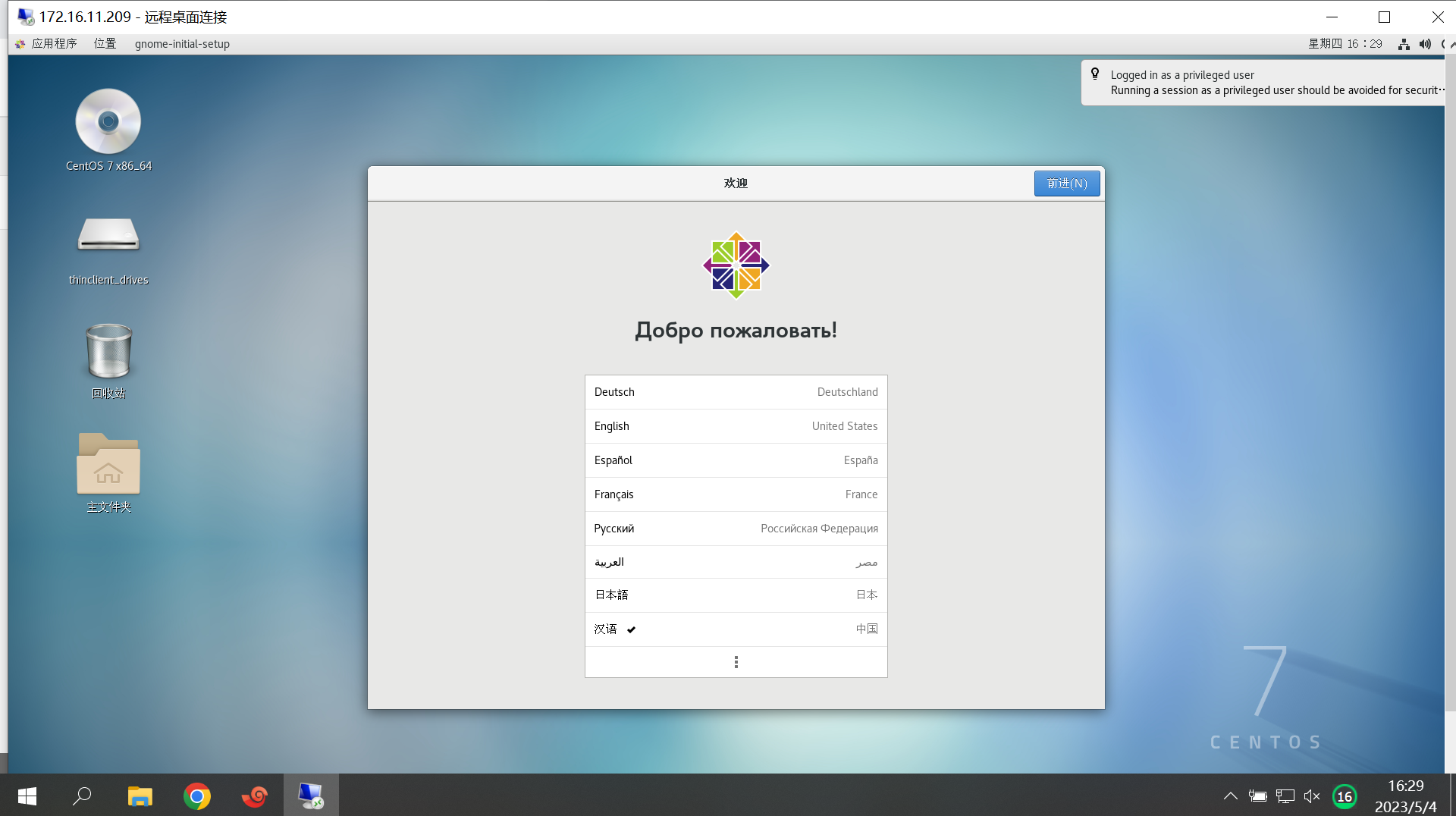Image resolution: width=1456 pixels, height=816 pixels.
Task: Select Русский language row
Action: point(736,529)
